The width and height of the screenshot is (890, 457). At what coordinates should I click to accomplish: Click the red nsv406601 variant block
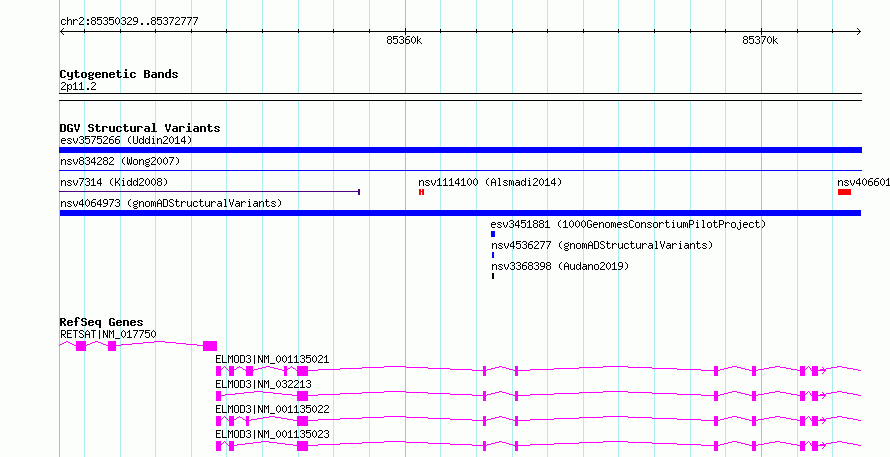[x=844, y=192]
